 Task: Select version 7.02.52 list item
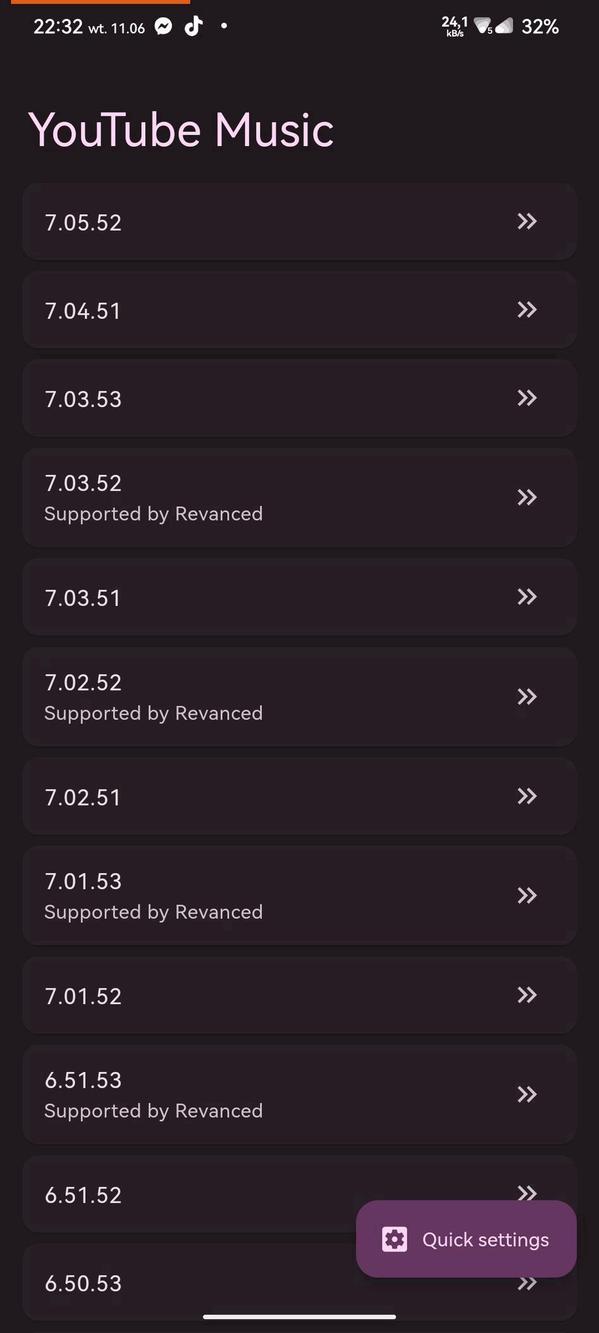point(299,696)
